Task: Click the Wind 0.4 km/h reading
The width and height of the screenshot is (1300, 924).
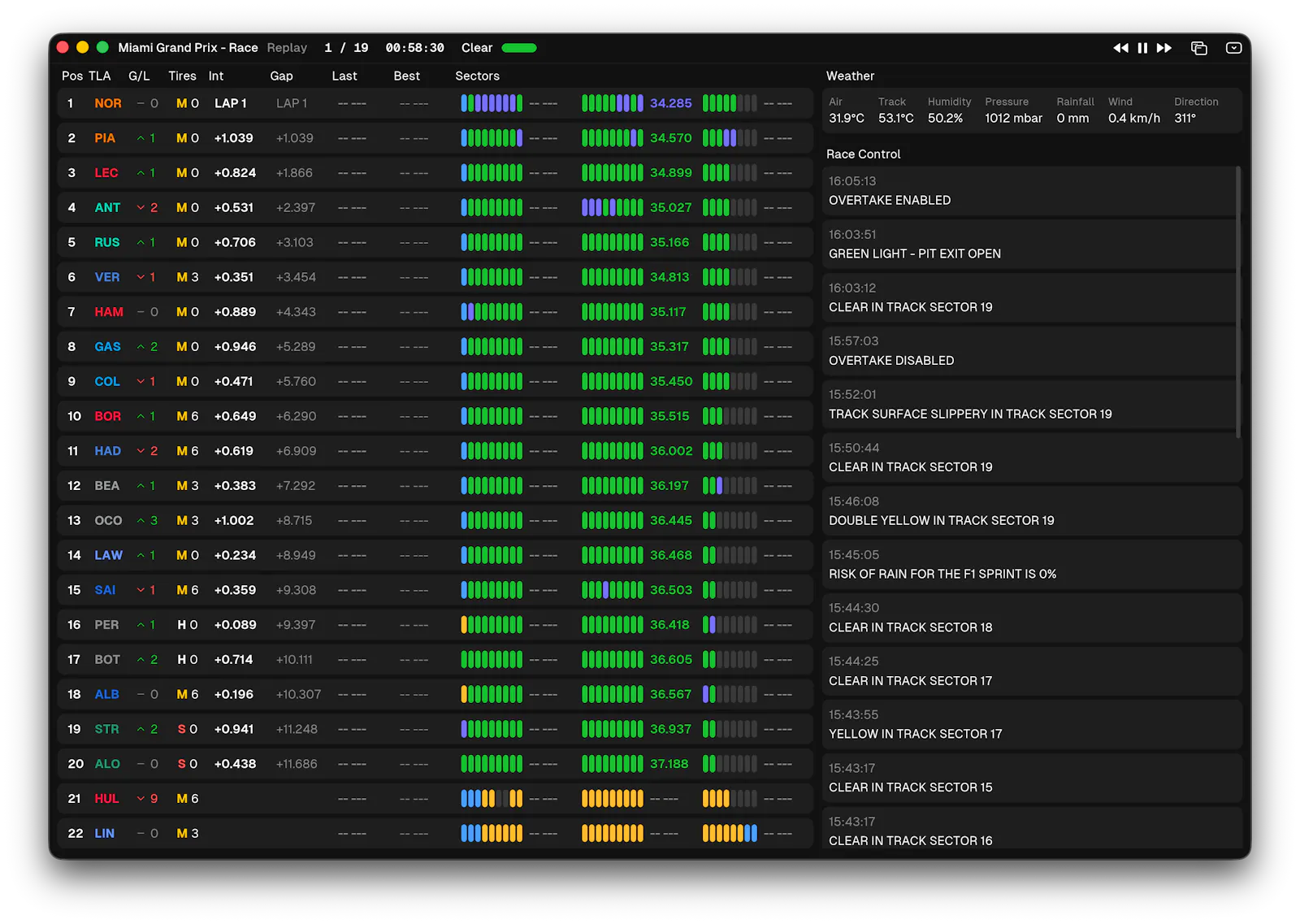Action: coord(1134,119)
